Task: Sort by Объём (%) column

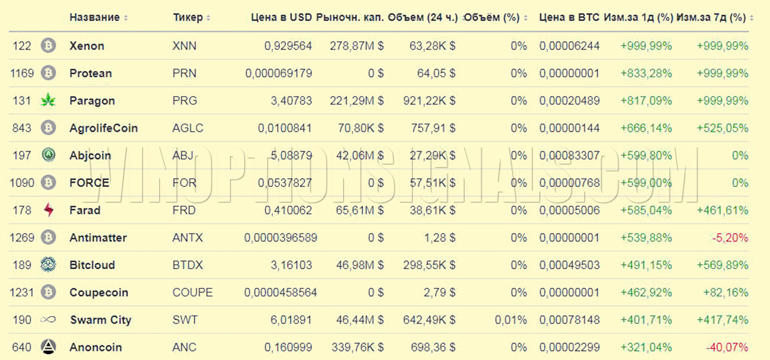Action: (492, 18)
